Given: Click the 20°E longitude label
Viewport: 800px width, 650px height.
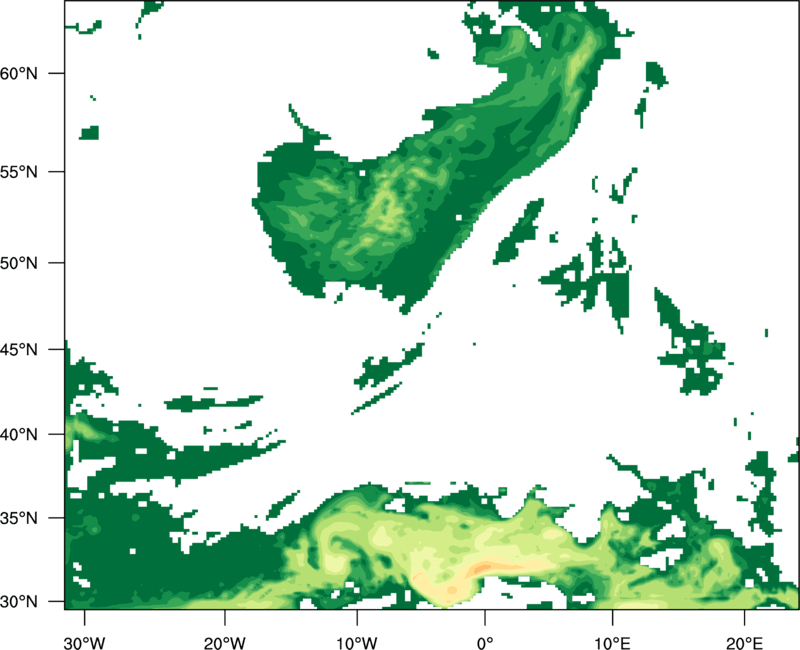Looking at the screenshot, I should click(x=744, y=643).
